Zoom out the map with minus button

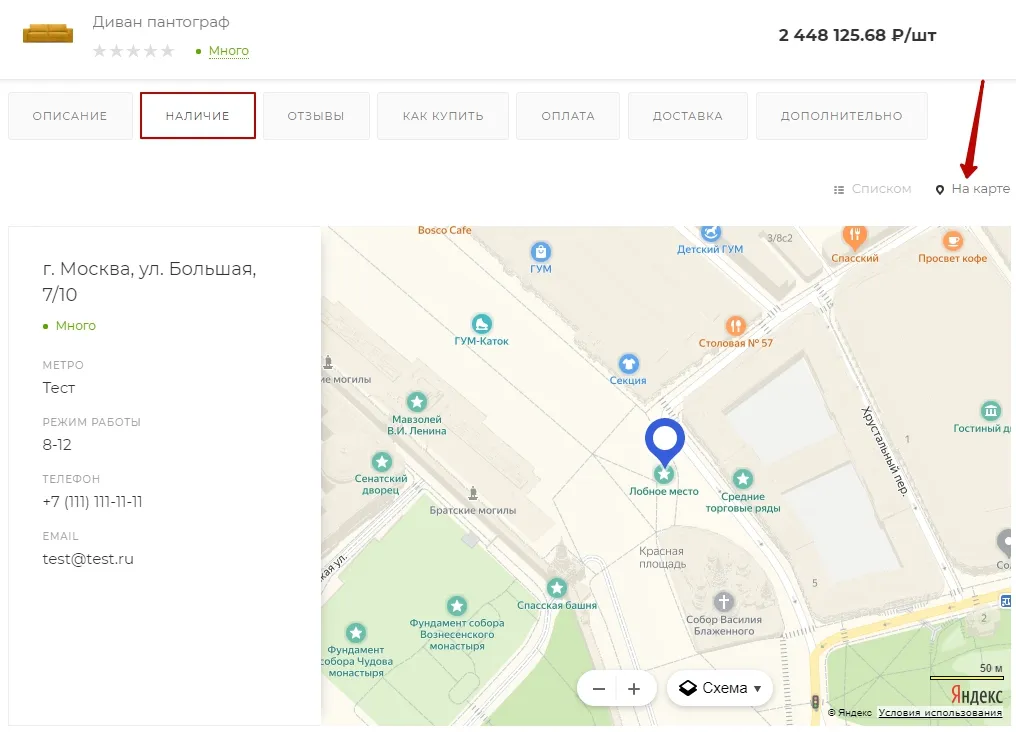(x=599, y=689)
